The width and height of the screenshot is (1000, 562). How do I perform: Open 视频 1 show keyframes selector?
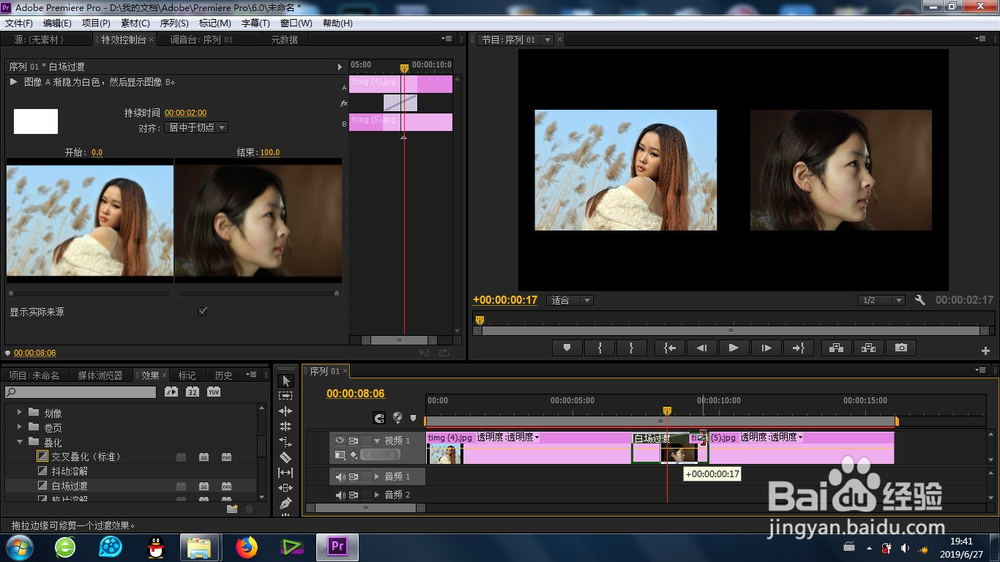353,455
